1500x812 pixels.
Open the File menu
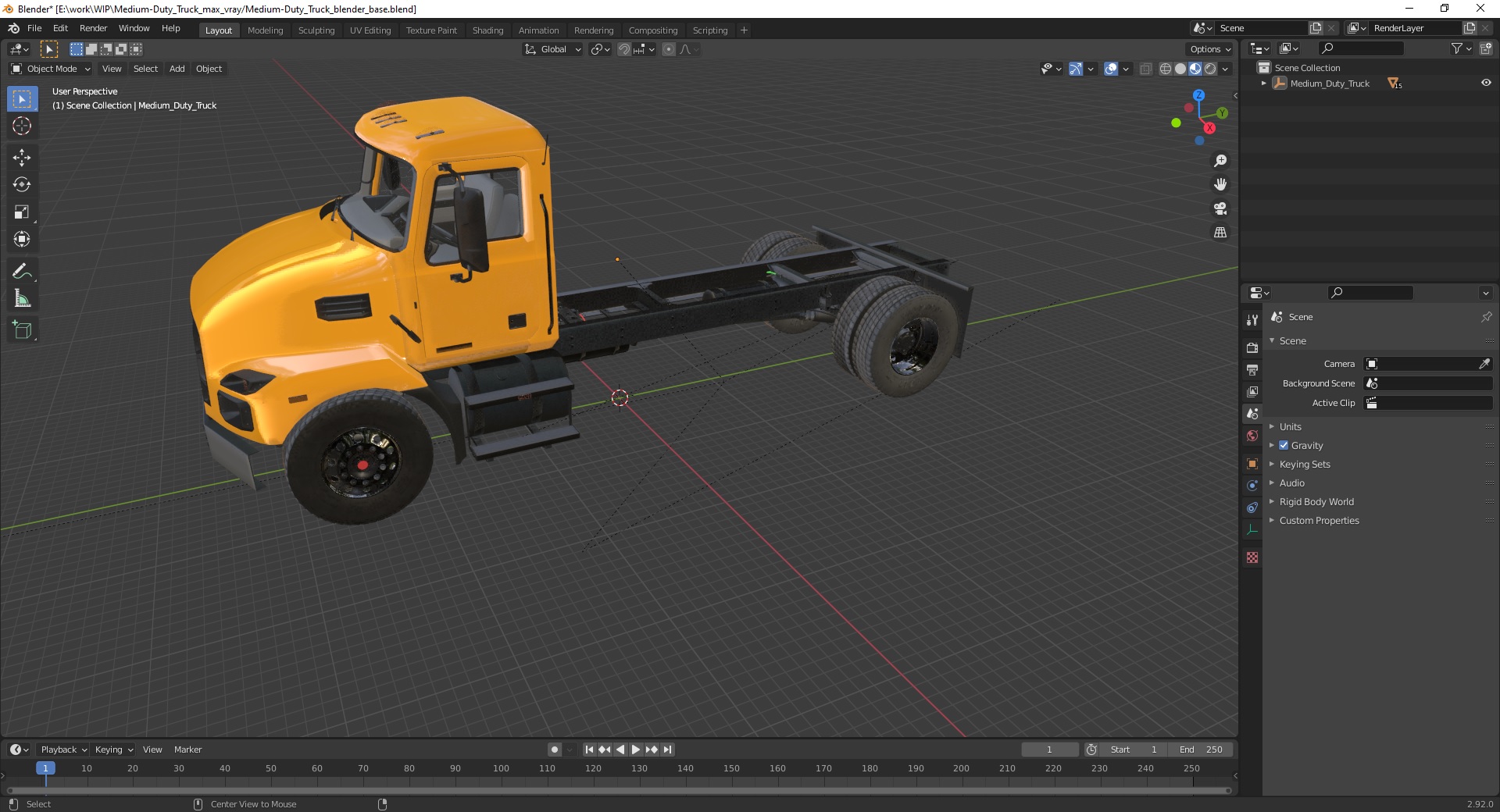(34, 28)
